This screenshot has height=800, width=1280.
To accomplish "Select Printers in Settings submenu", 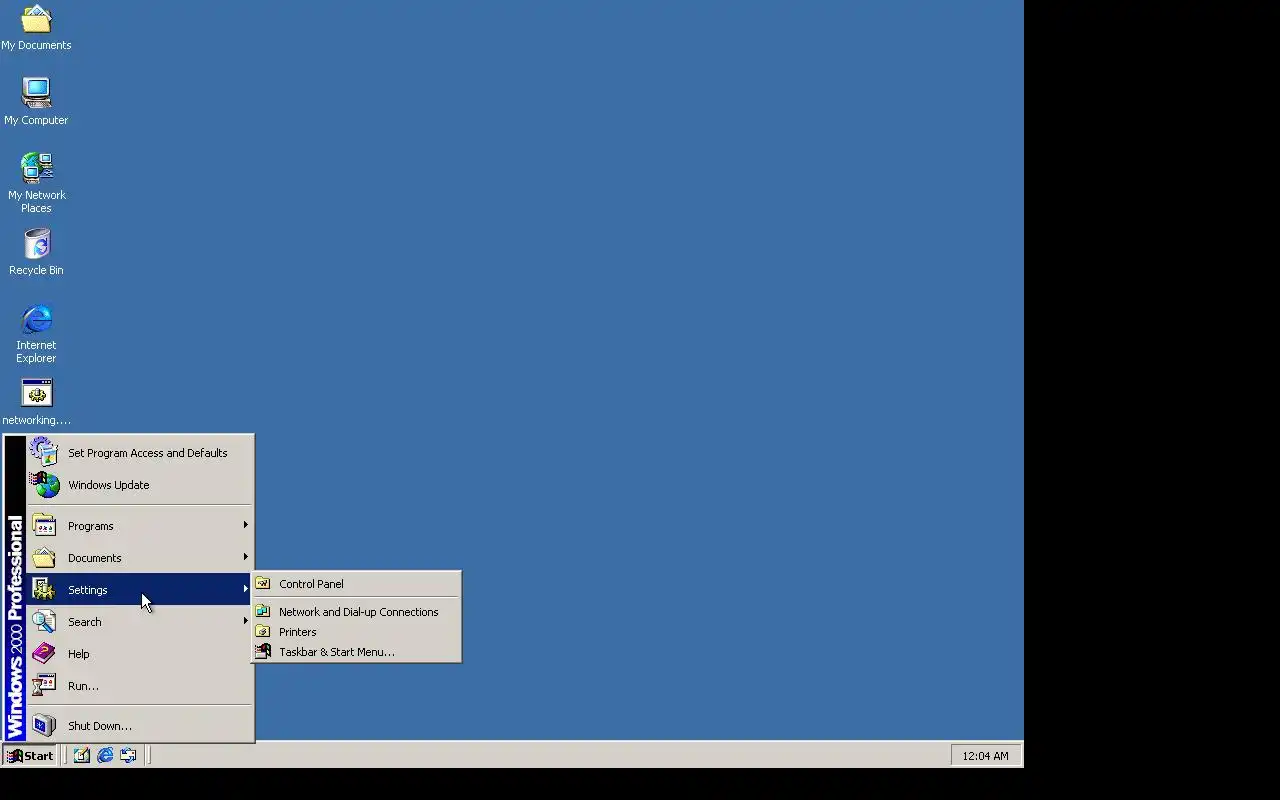I will click(x=357, y=632).
